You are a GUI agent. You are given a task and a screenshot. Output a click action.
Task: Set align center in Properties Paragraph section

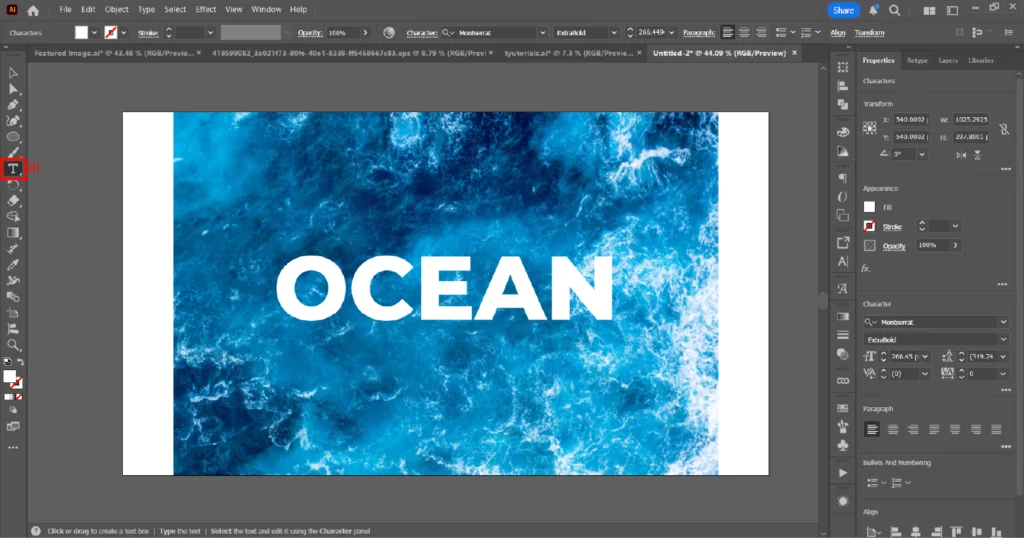(x=893, y=430)
